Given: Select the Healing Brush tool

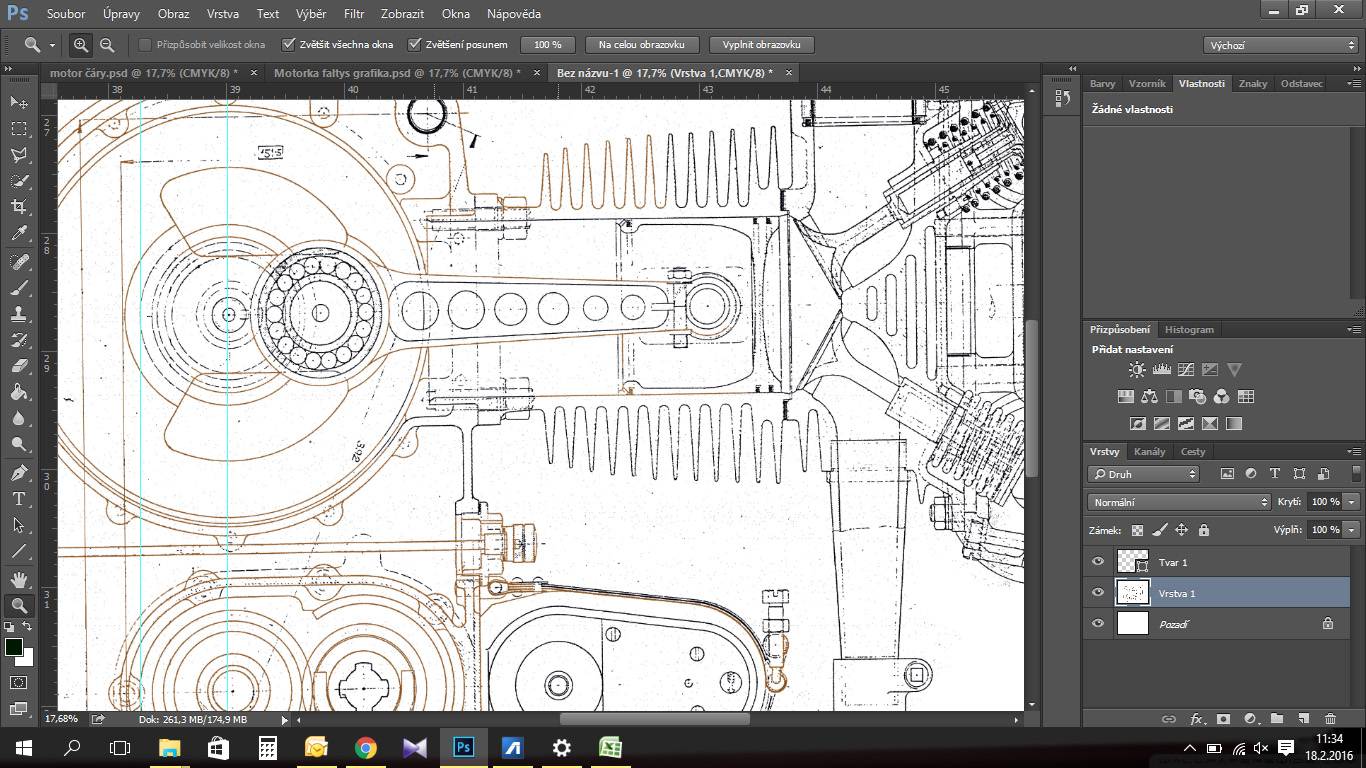Looking at the screenshot, I should pyautogui.click(x=19, y=262).
